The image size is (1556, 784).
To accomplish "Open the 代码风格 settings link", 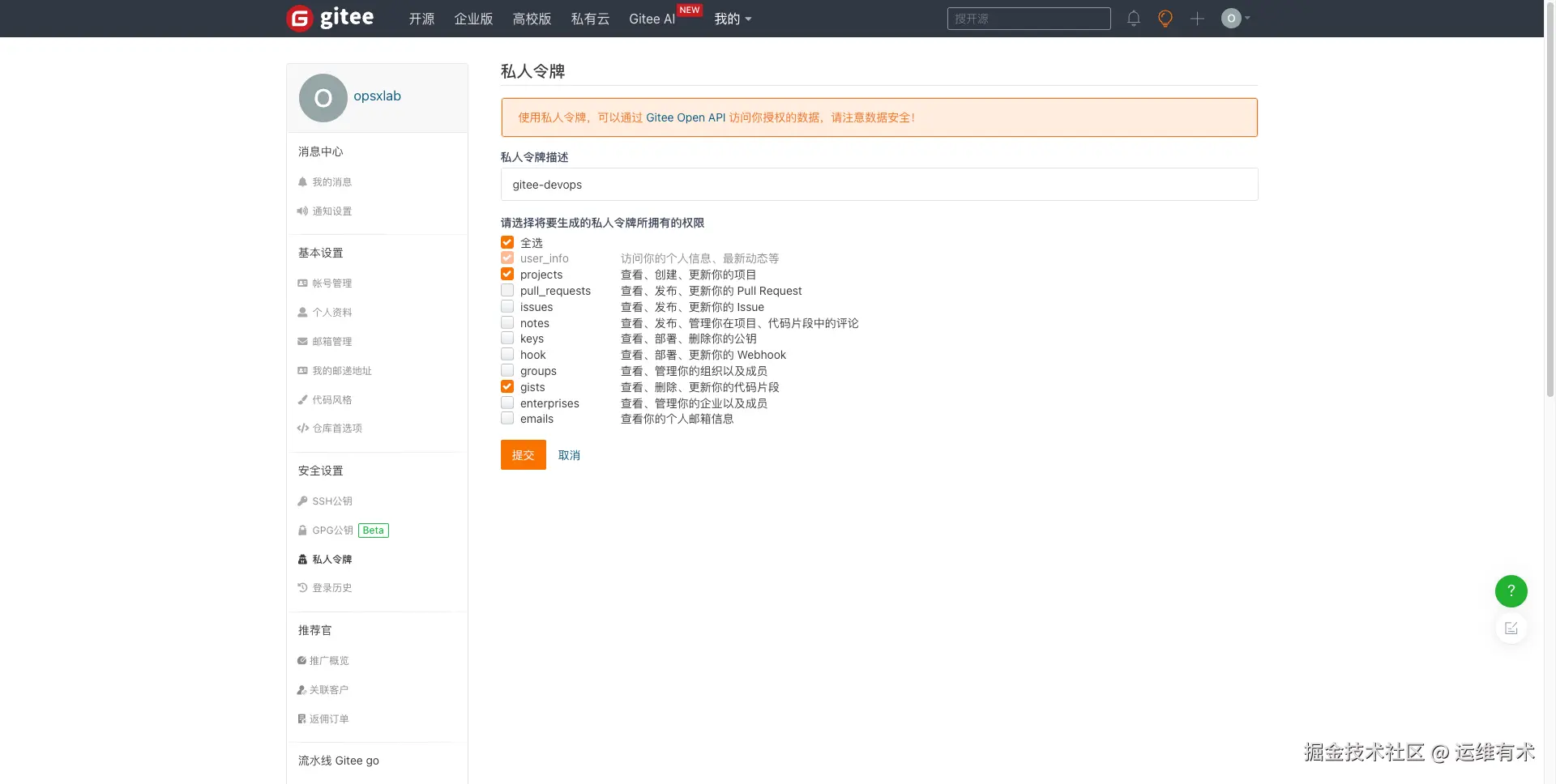I will (x=332, y=400).
